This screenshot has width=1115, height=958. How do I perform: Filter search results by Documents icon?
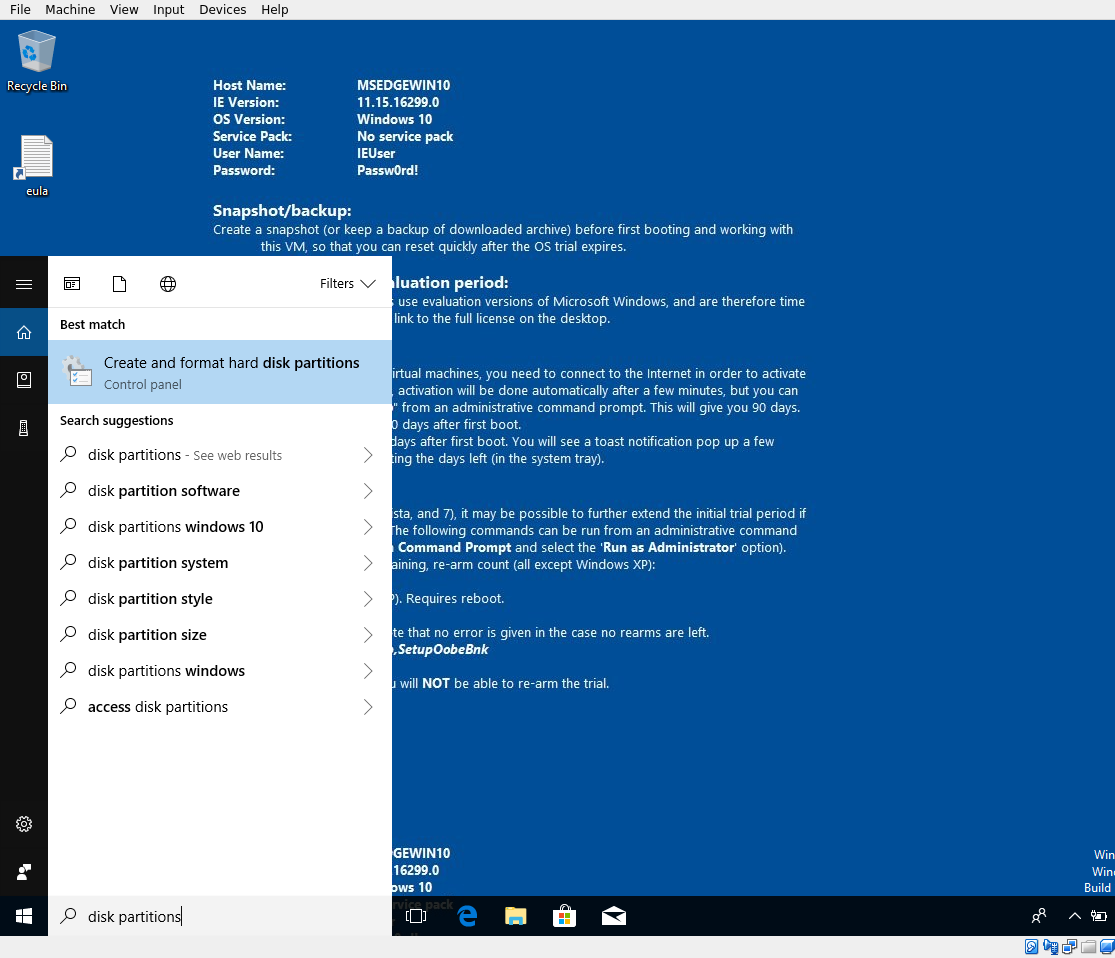(x=119, y=284)
